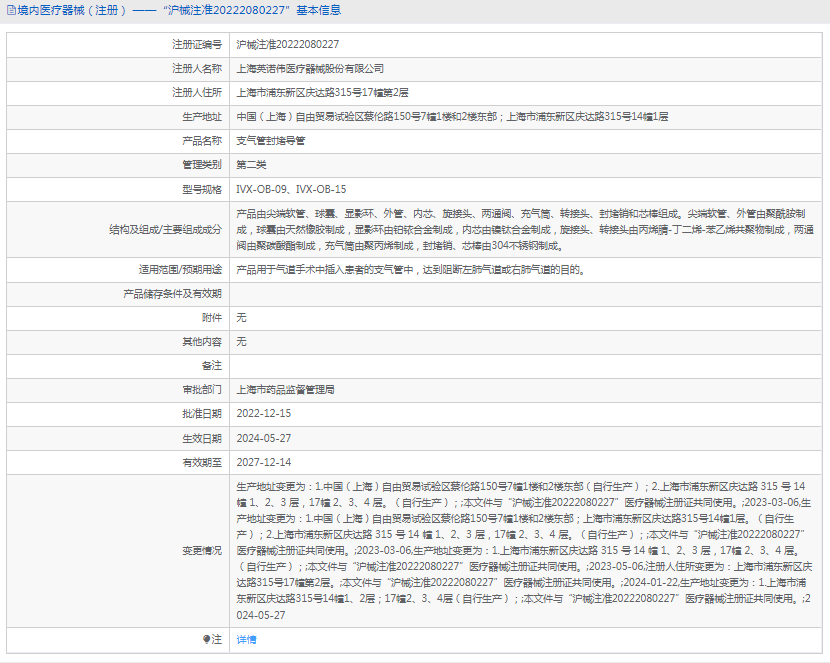Screen dimensions: 830x663
Task: Select the approval date 2022-12-15
Action: (x=263, y=414)
